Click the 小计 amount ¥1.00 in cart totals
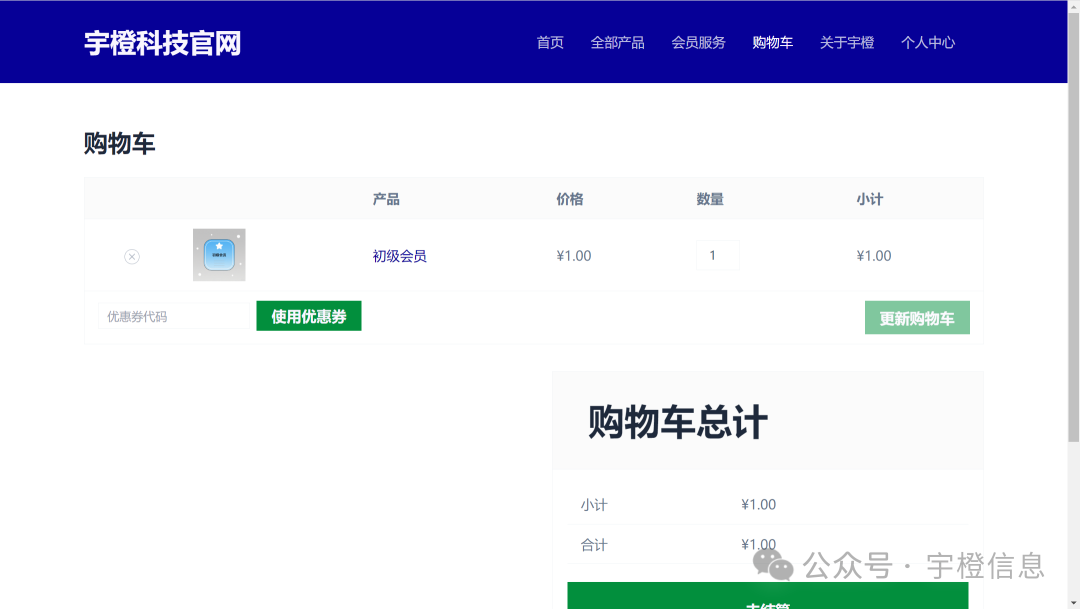Image resolution: width=1080 pixels, height=609 pixels. tap(757, 504)
